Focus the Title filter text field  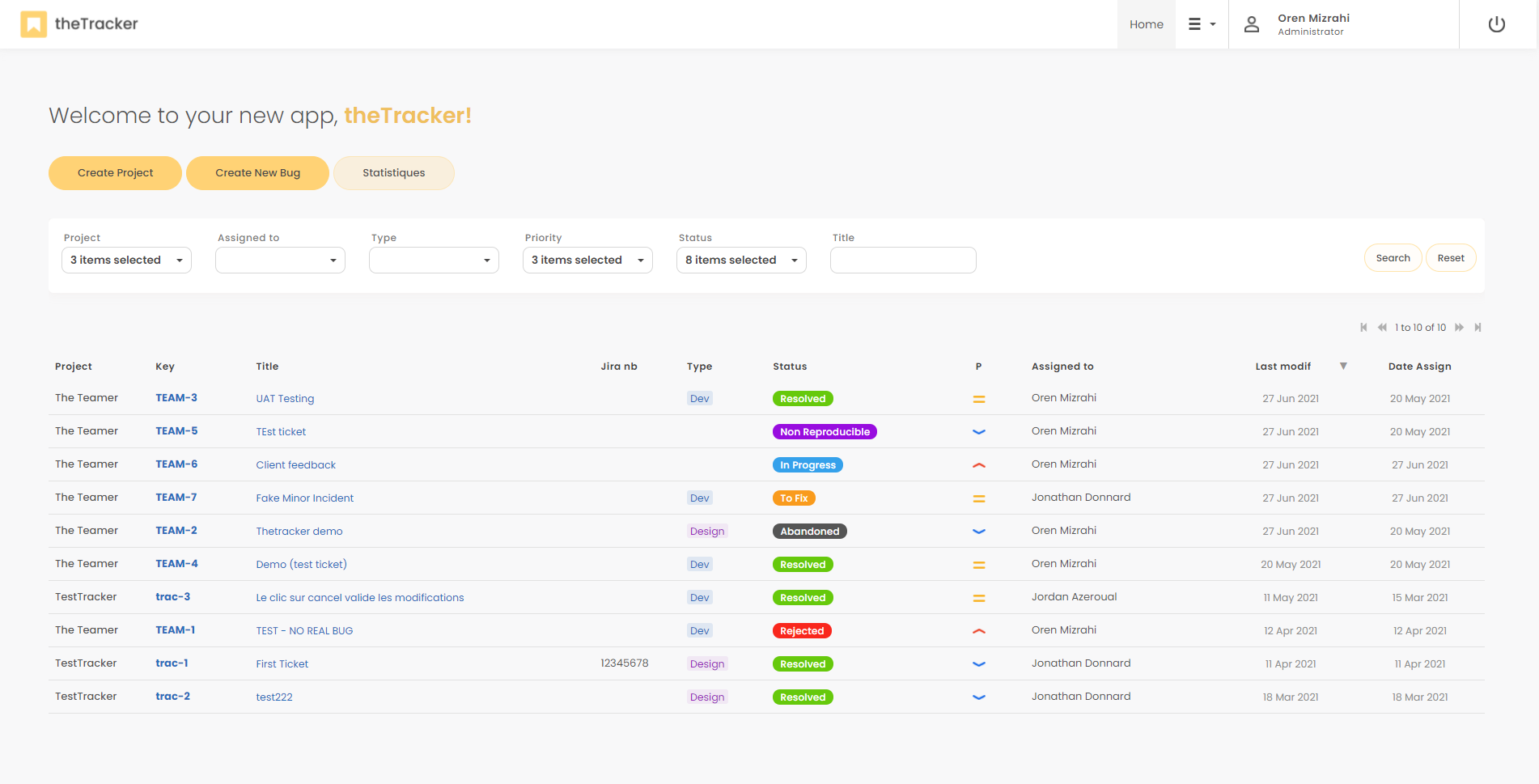pos(903,261)
